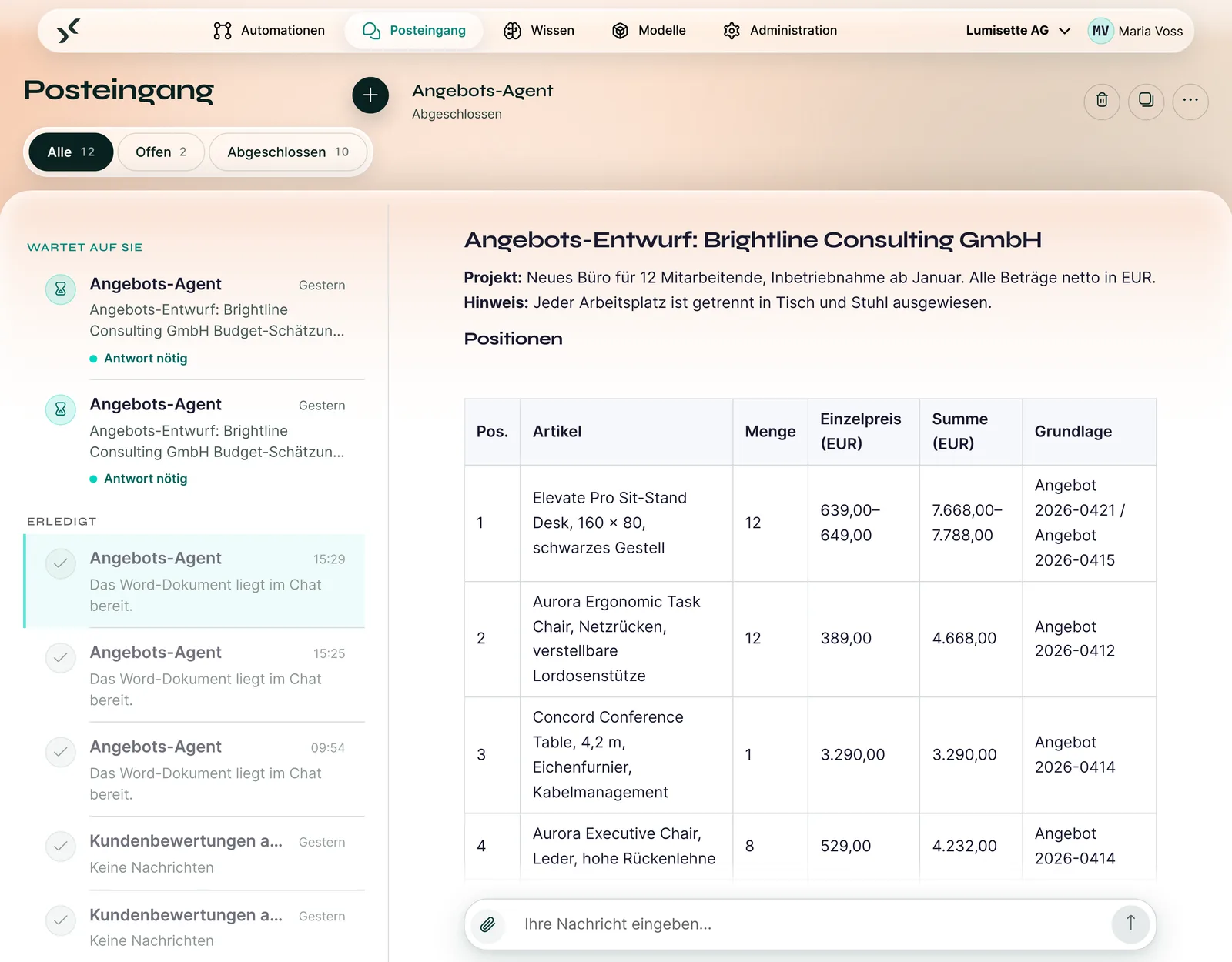Viewport: 1232px width, 962px height.
Task: Click the app logo in top bar
Action: (69, 31)
